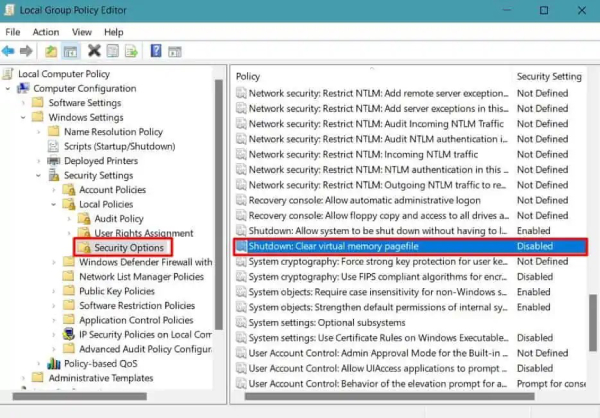This screenshot has width=600, height=418.
Task: Click the left tree pane vertical scrollbar
Action: [220, 200]
